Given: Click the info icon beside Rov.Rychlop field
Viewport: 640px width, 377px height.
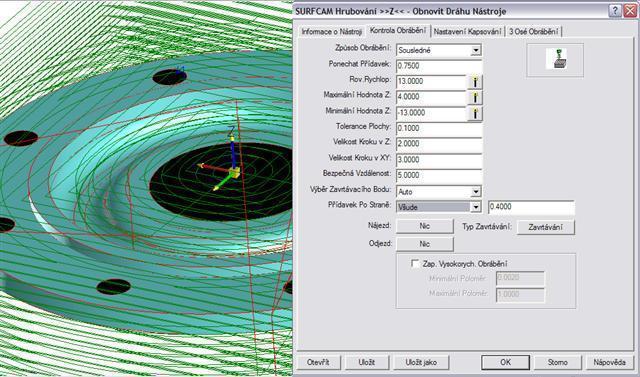Looking at the screenshot, I should pyautogui.click(x=474, y=82).
